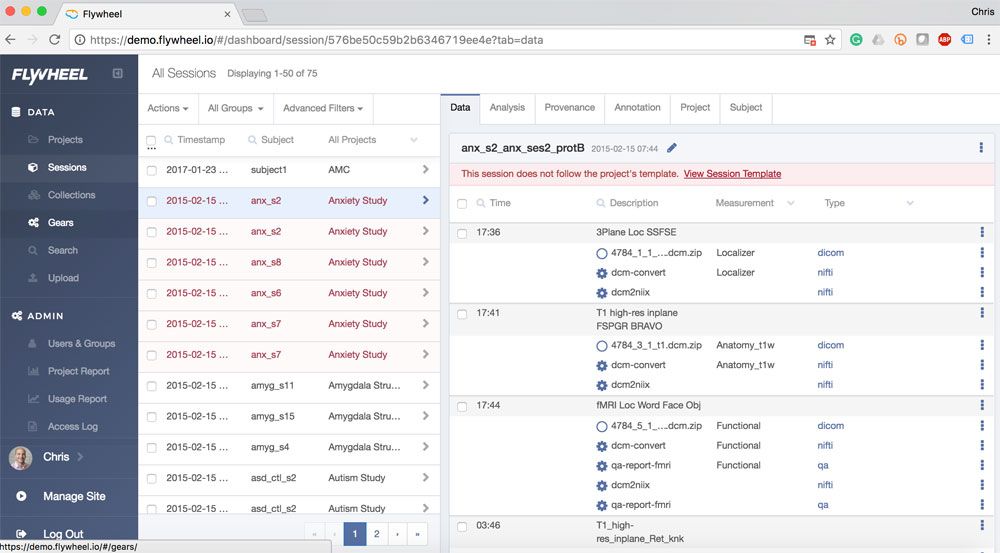Click the circle icon next to 4784_3_1_t1.dcm.zip
Viewport: 1000px width, 553px height.
click(x=601, y=345)
